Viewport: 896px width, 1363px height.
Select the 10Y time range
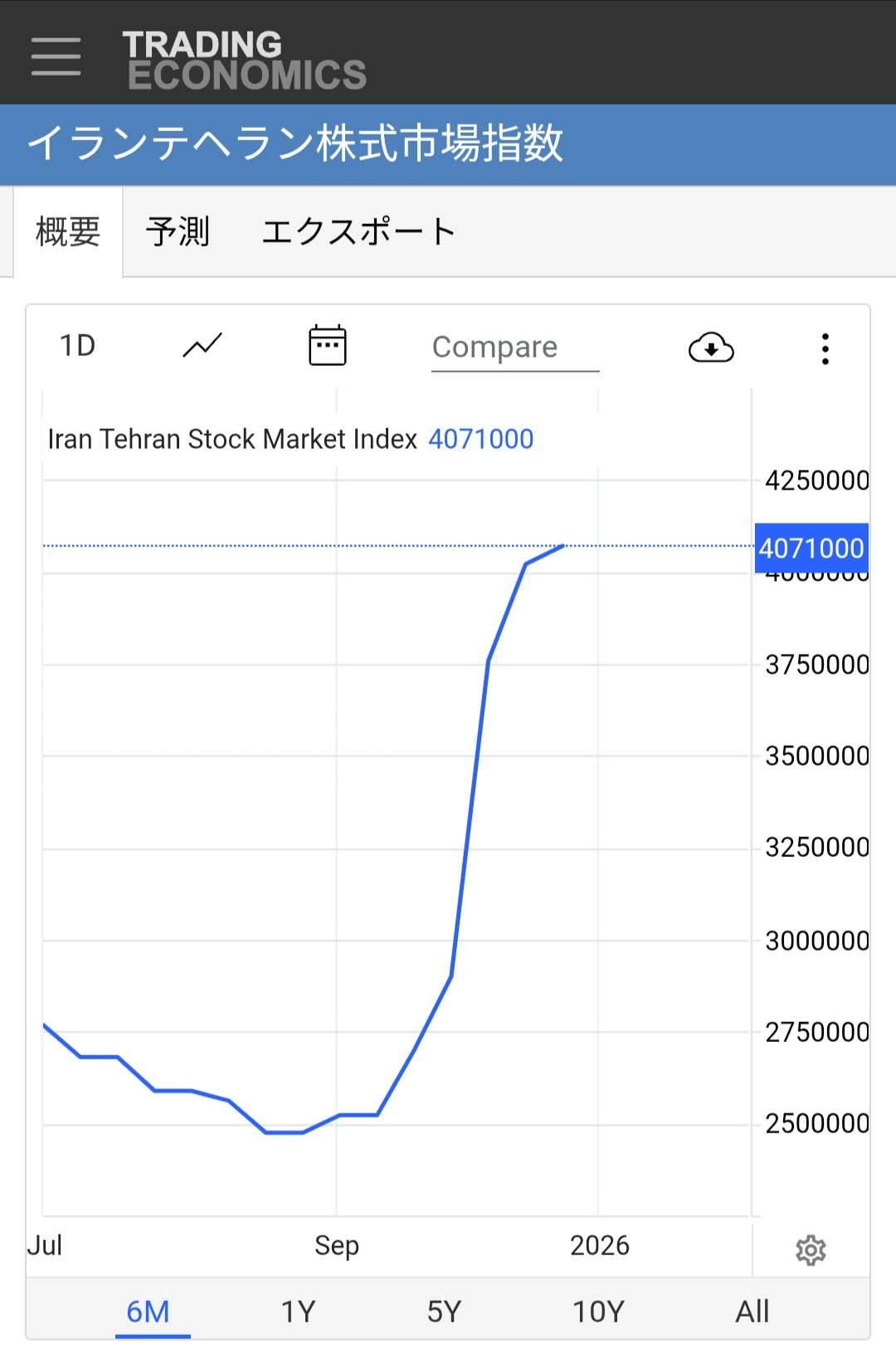pos(598,1312)
